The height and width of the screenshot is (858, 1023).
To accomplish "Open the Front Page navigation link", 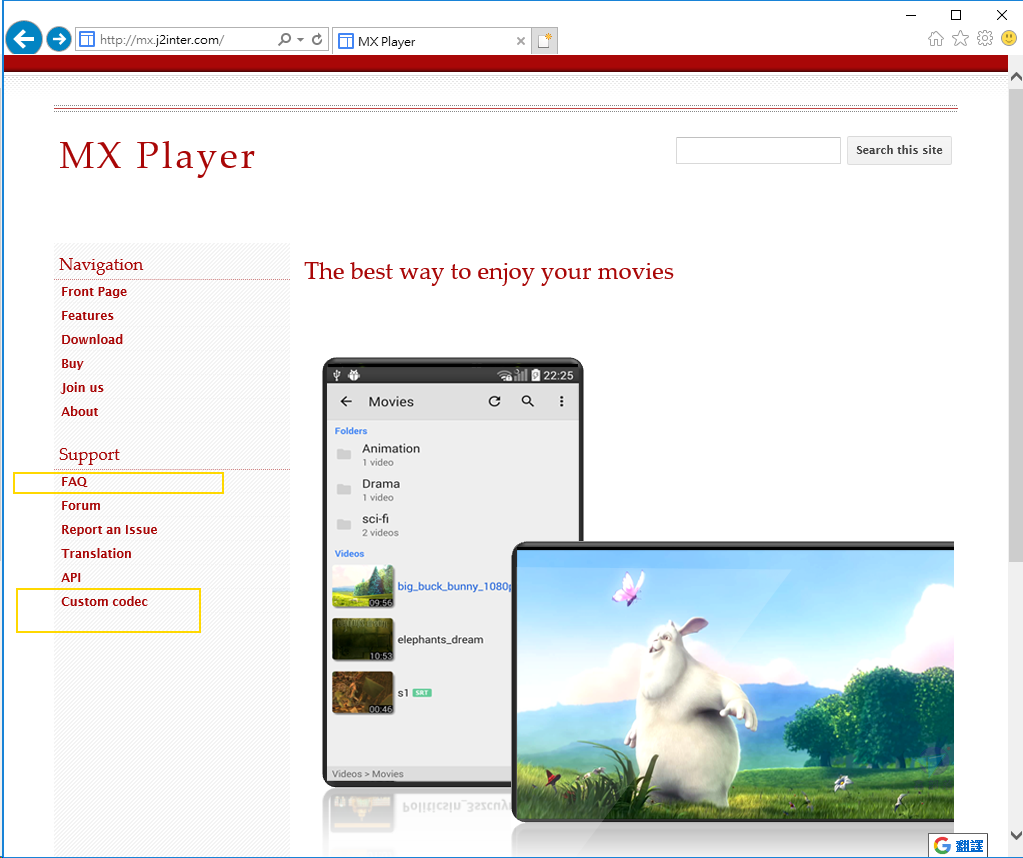I will [x=94, y=292].
